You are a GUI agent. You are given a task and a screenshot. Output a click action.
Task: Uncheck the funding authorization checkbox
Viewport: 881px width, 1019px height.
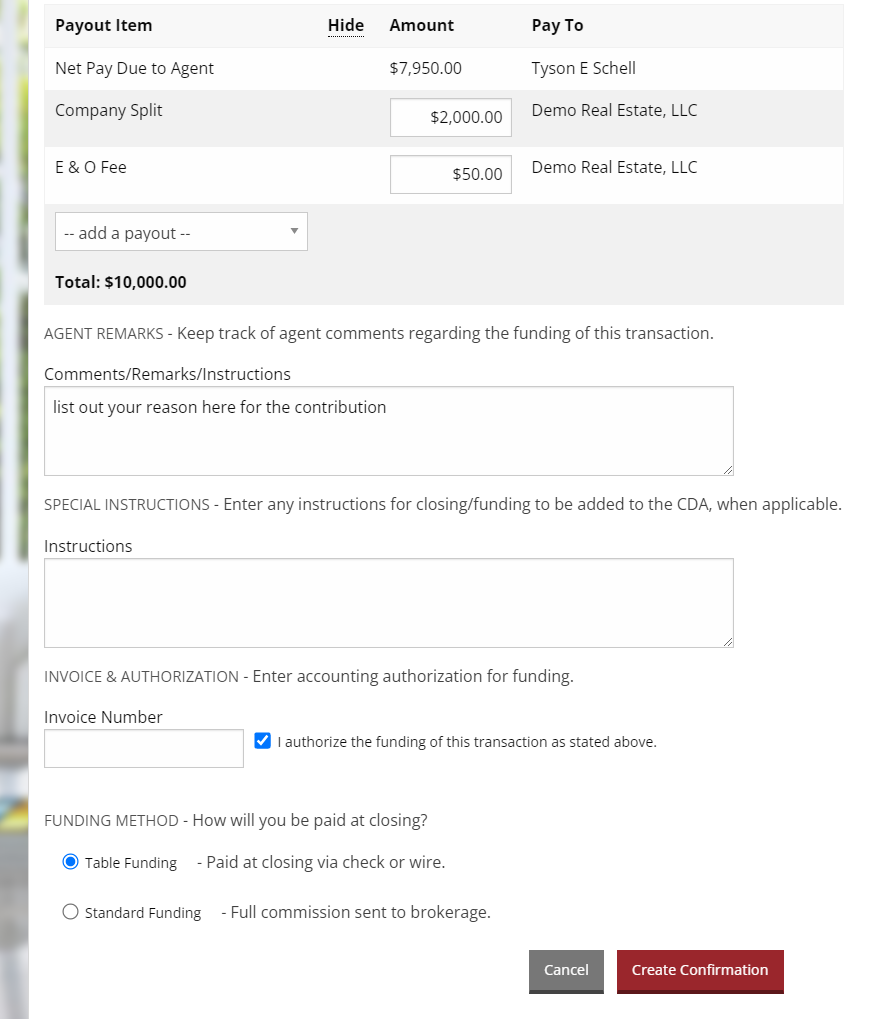click(x=262, y=740)
